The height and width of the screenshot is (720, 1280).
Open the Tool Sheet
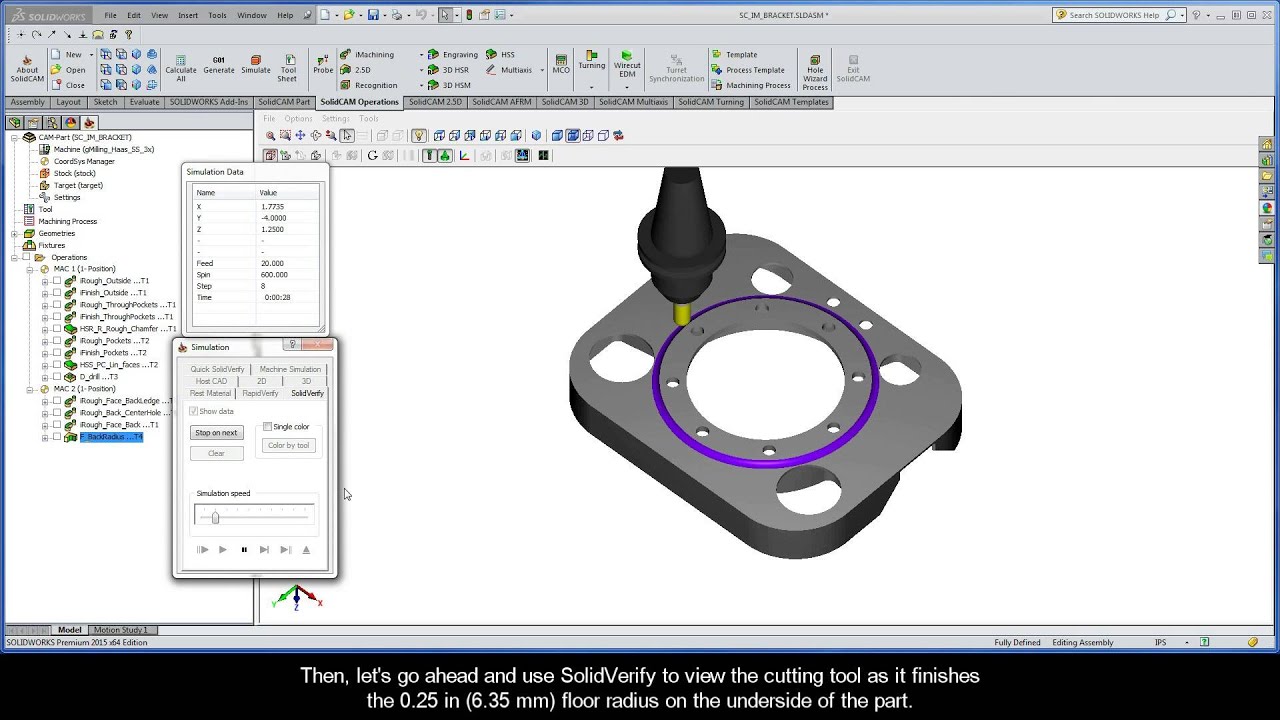(x=288, y=68)
